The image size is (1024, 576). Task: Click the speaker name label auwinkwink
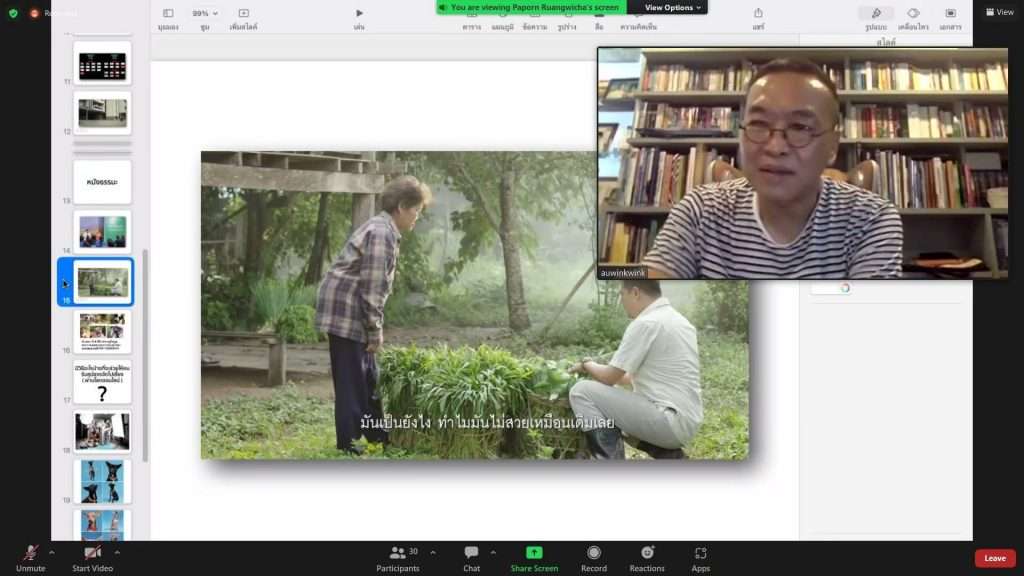622,273
